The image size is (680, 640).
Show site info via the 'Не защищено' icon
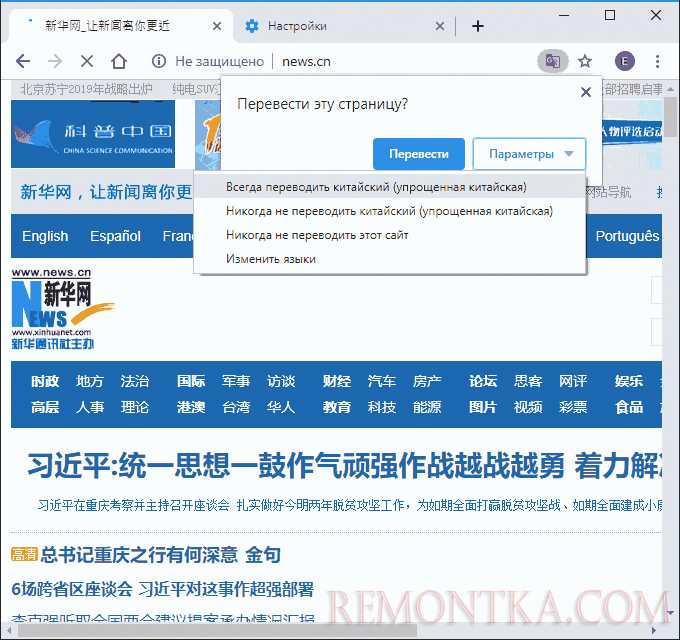coord(159,61)
